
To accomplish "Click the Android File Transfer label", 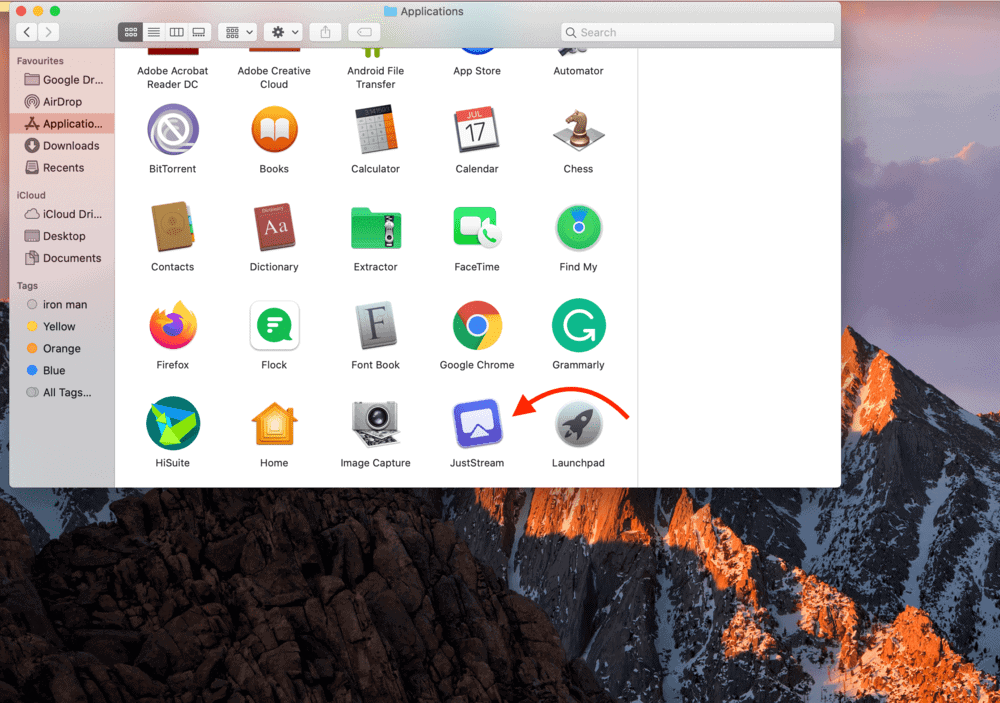I will [x=376, y=77].
